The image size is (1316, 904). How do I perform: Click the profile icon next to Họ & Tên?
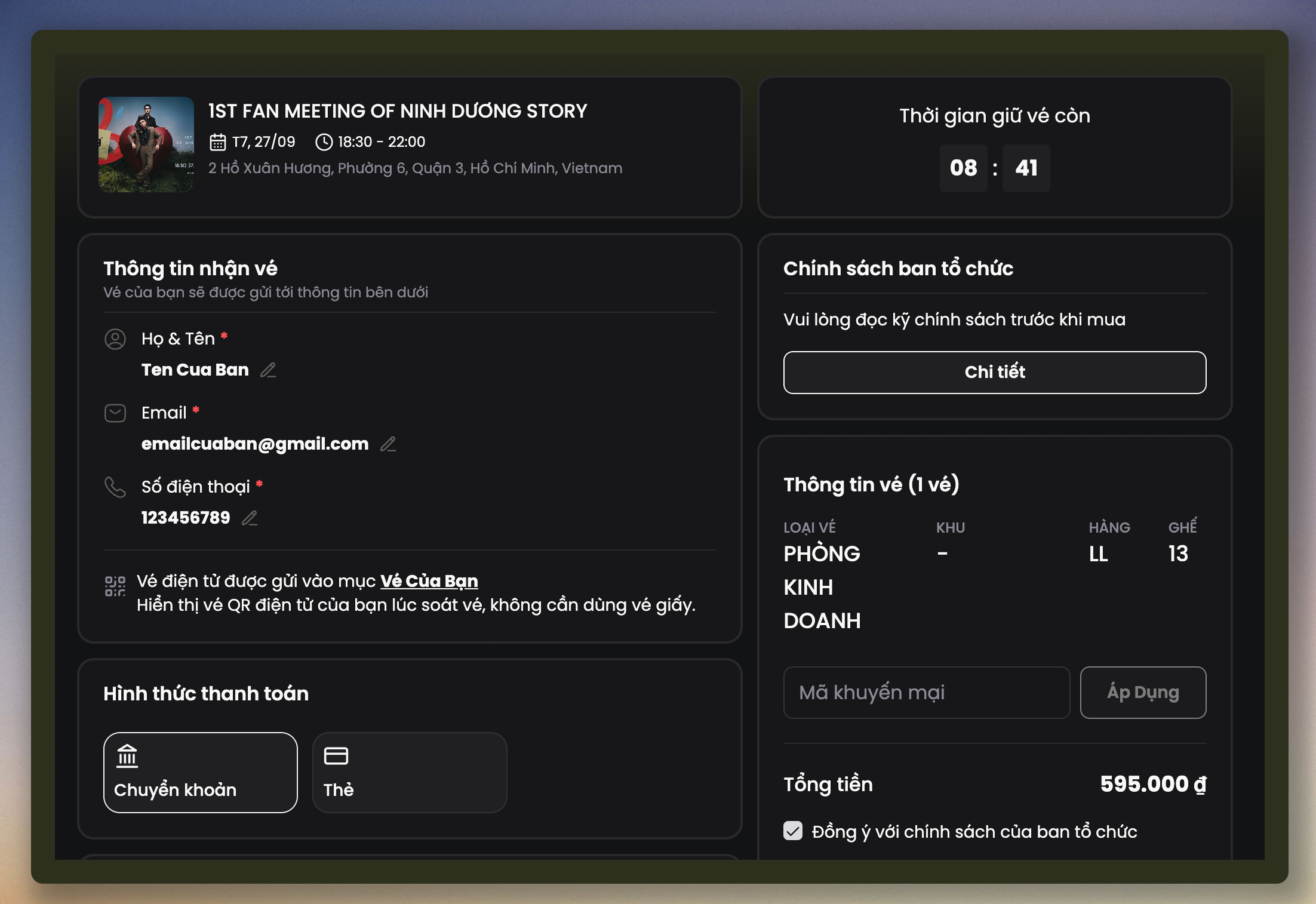point(115,339)
